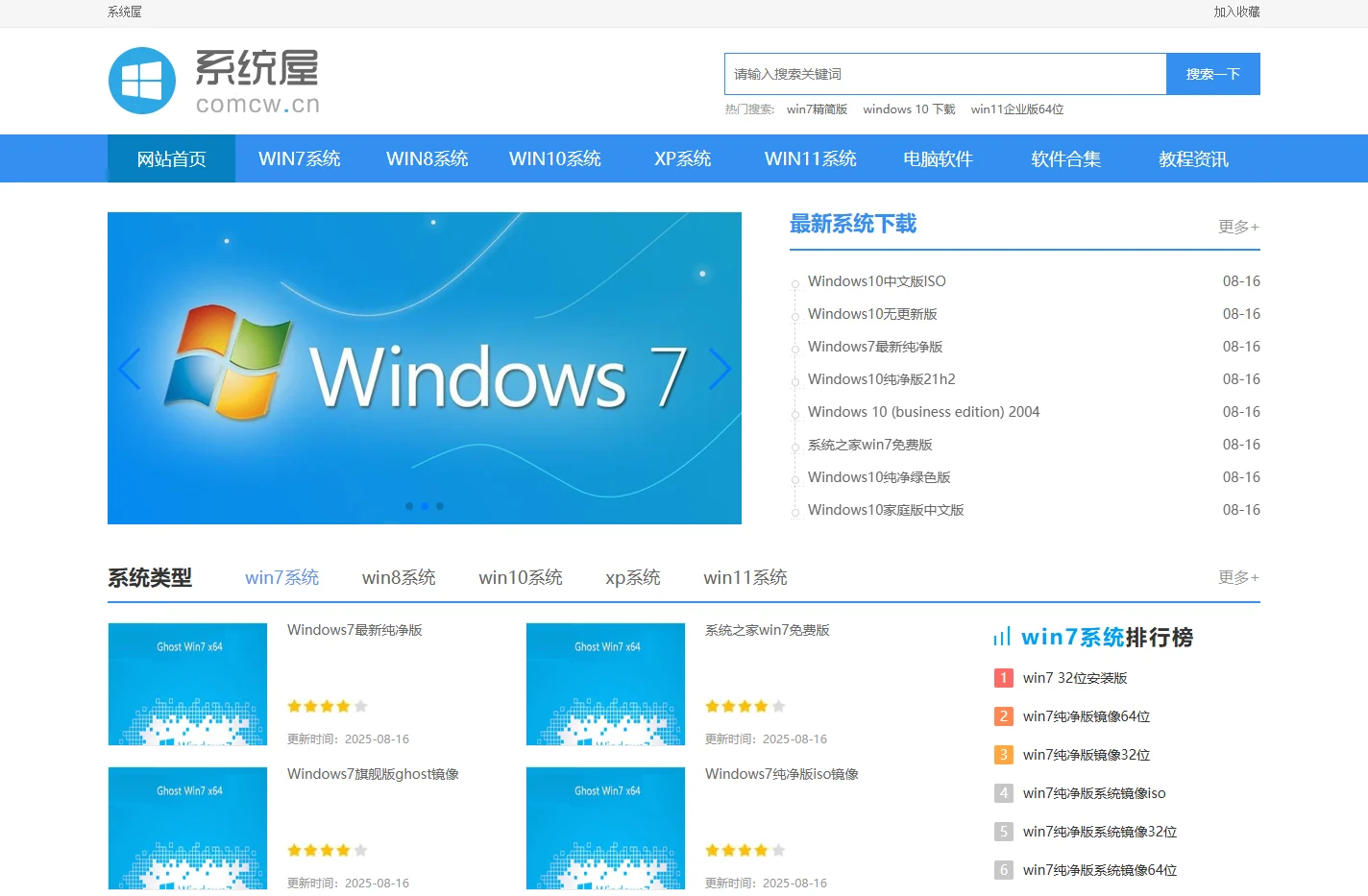Click the bar chart icon beside win7系统排行榜
The height and width of the screenshot is (896, 1368).
pos(1002,637)
